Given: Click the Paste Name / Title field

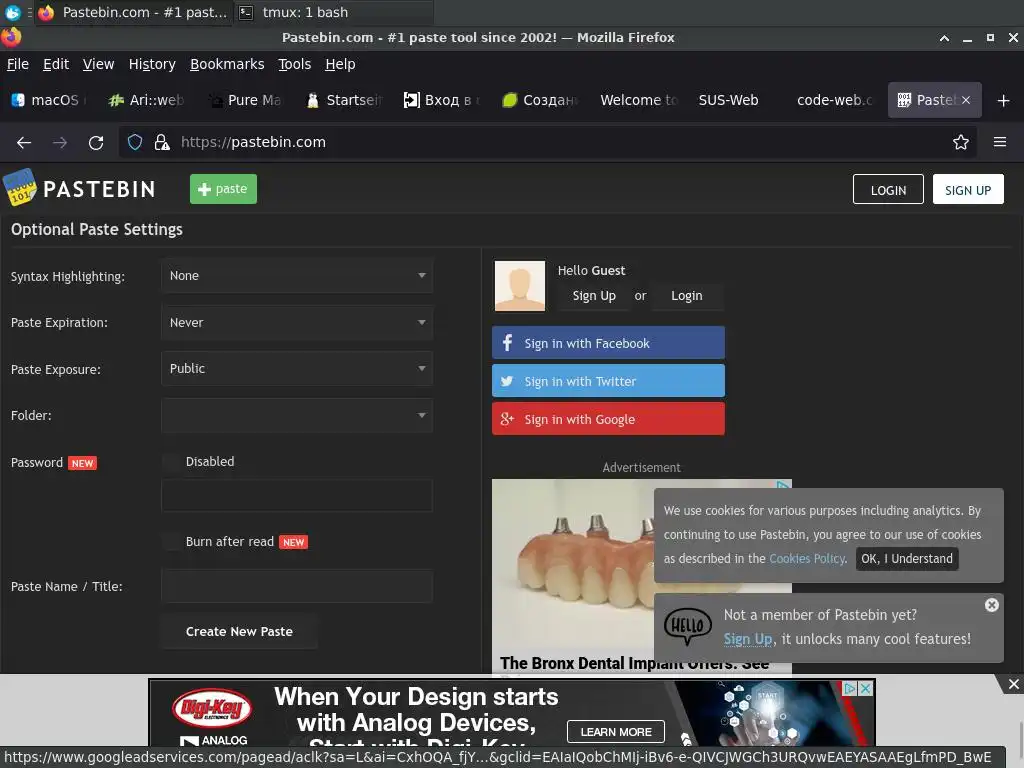Looking at the screenshot, I should (297, 586).
